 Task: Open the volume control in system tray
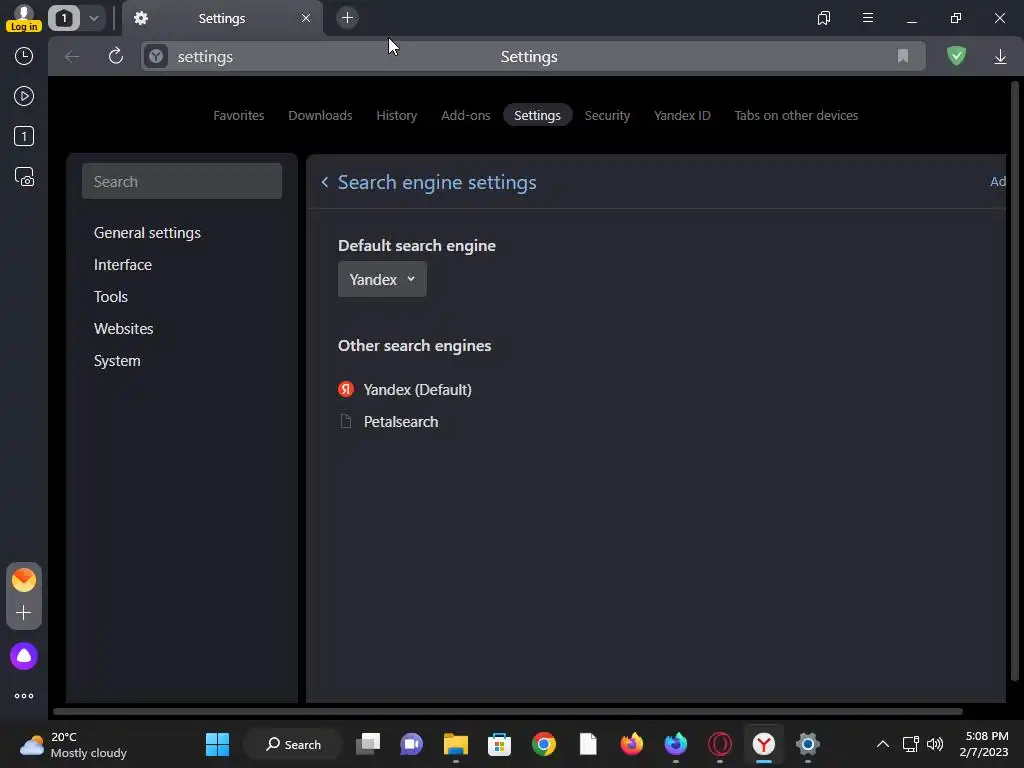(935, 744)
